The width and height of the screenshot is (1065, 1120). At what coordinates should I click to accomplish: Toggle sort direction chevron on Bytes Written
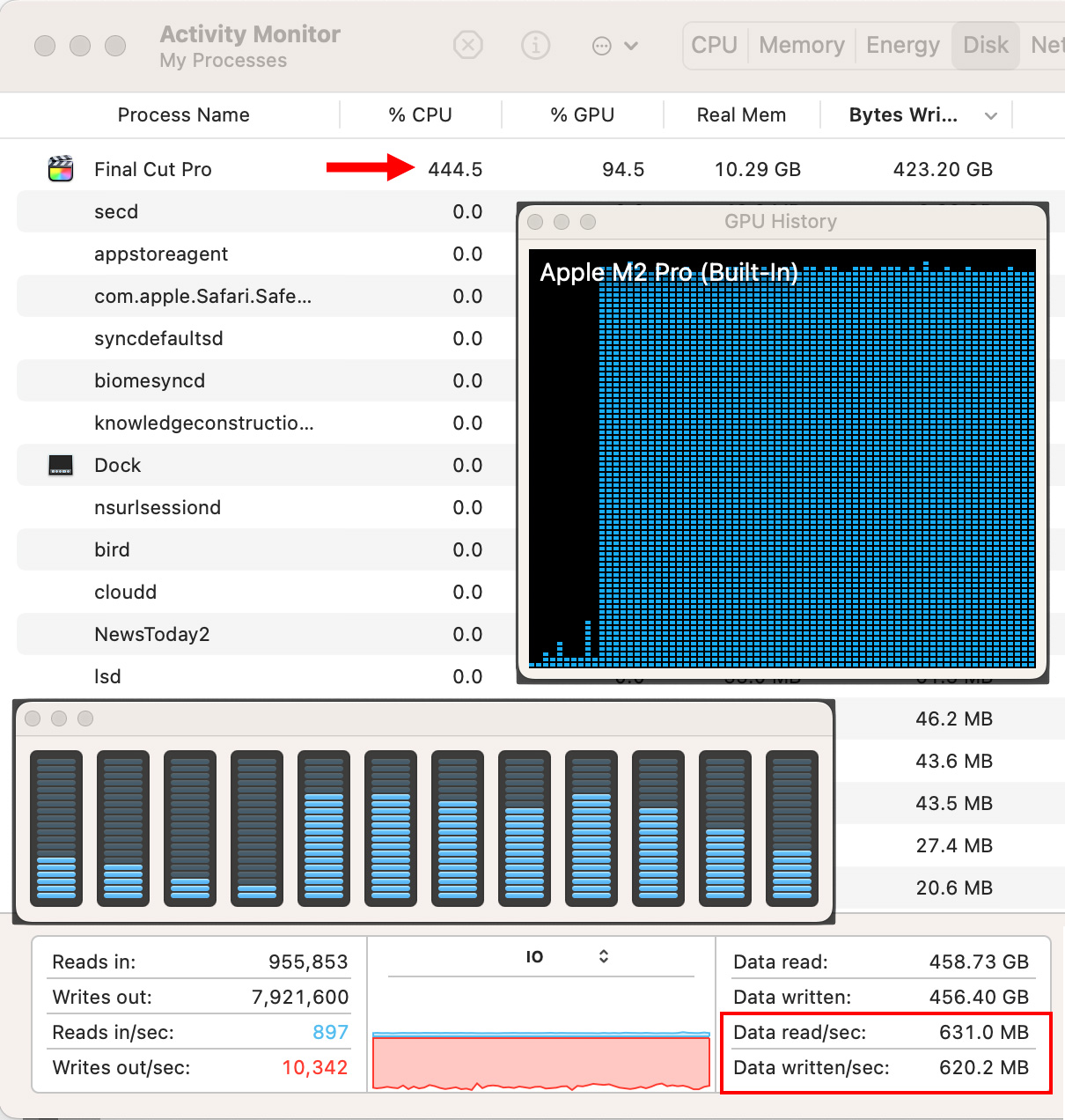(x=991, y=116)
